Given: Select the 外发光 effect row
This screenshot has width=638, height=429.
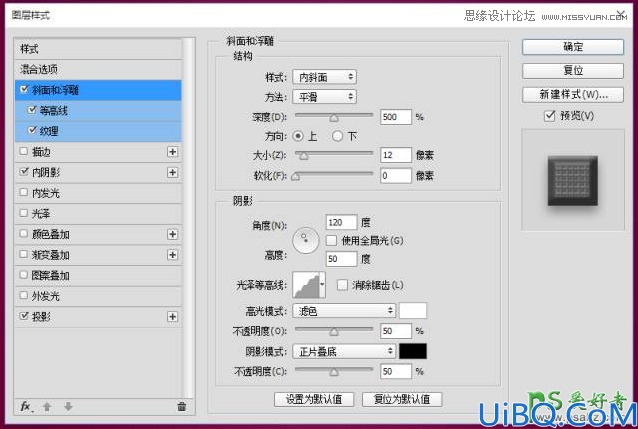Looking at the screenshot, I should (x=98, y=296).
